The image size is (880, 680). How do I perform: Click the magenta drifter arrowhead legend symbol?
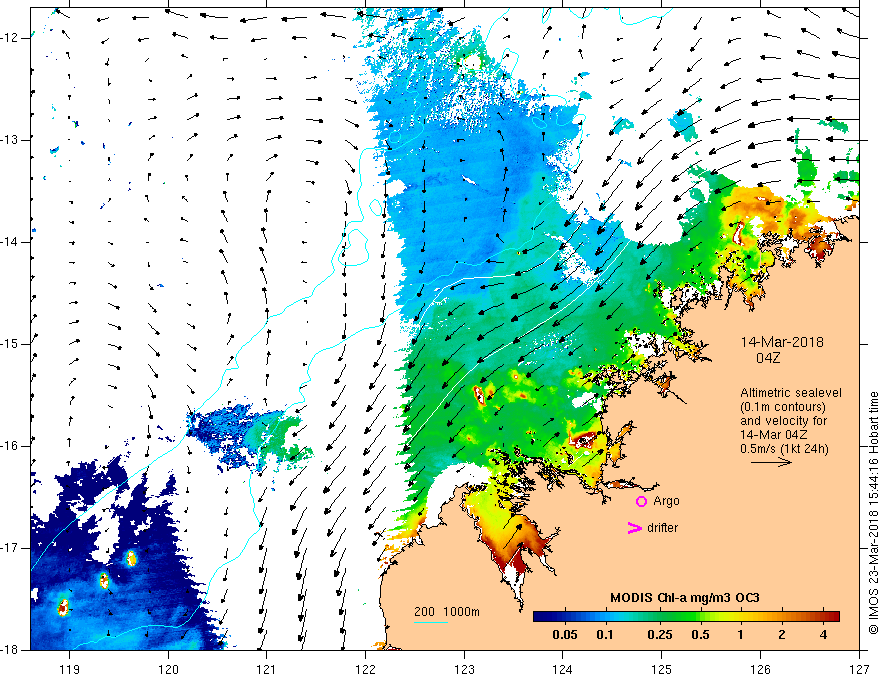pyautogui.click(x=635, y=528)
